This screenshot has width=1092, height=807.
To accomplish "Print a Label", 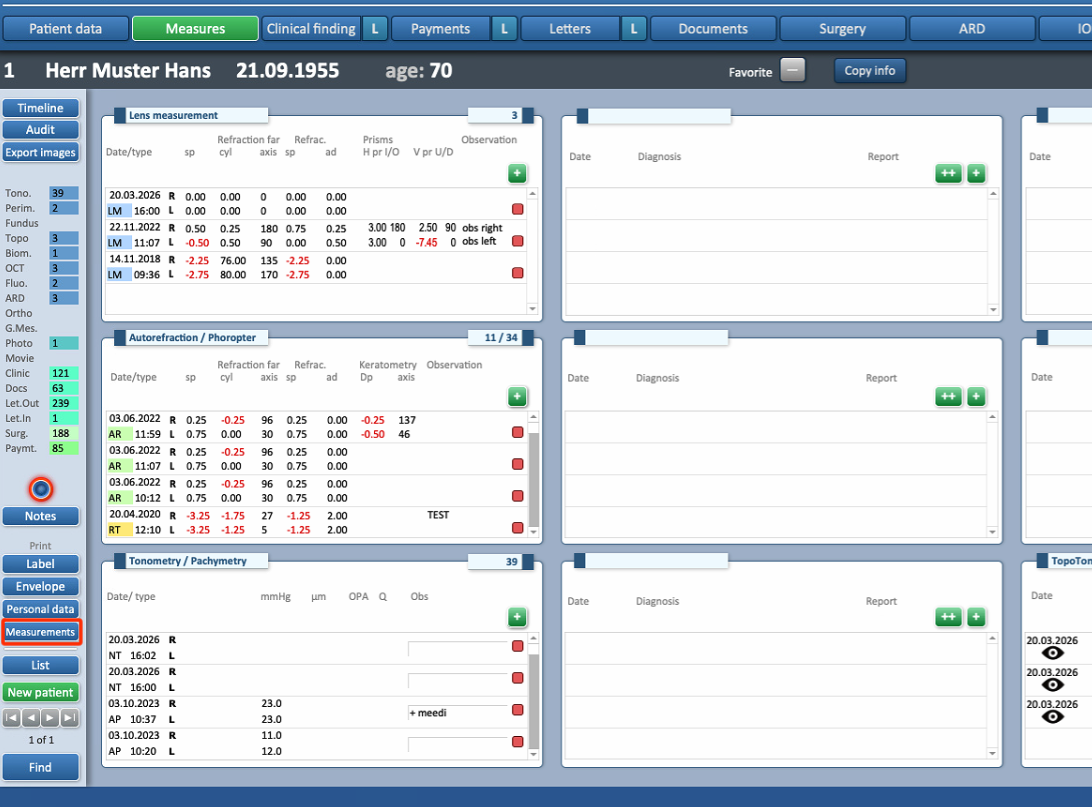I will 40,564.
